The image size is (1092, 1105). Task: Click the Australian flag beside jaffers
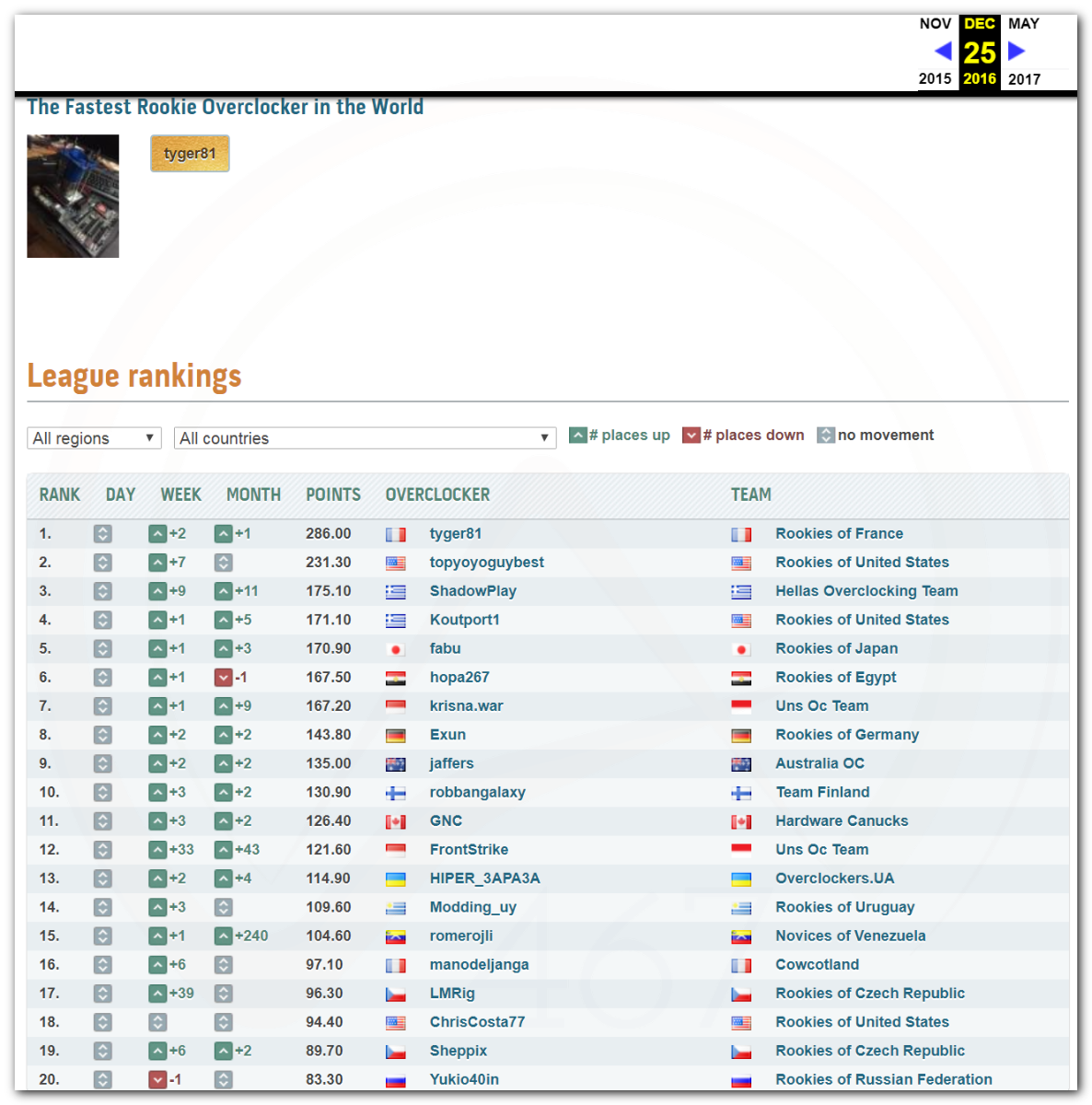coord(396,764)
